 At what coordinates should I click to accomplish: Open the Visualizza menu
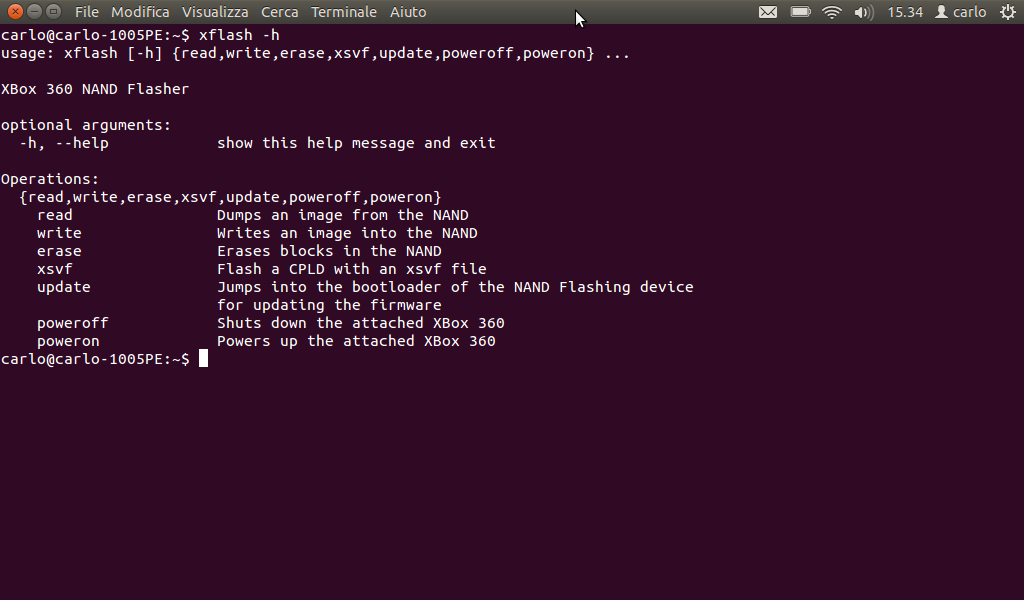215,12
